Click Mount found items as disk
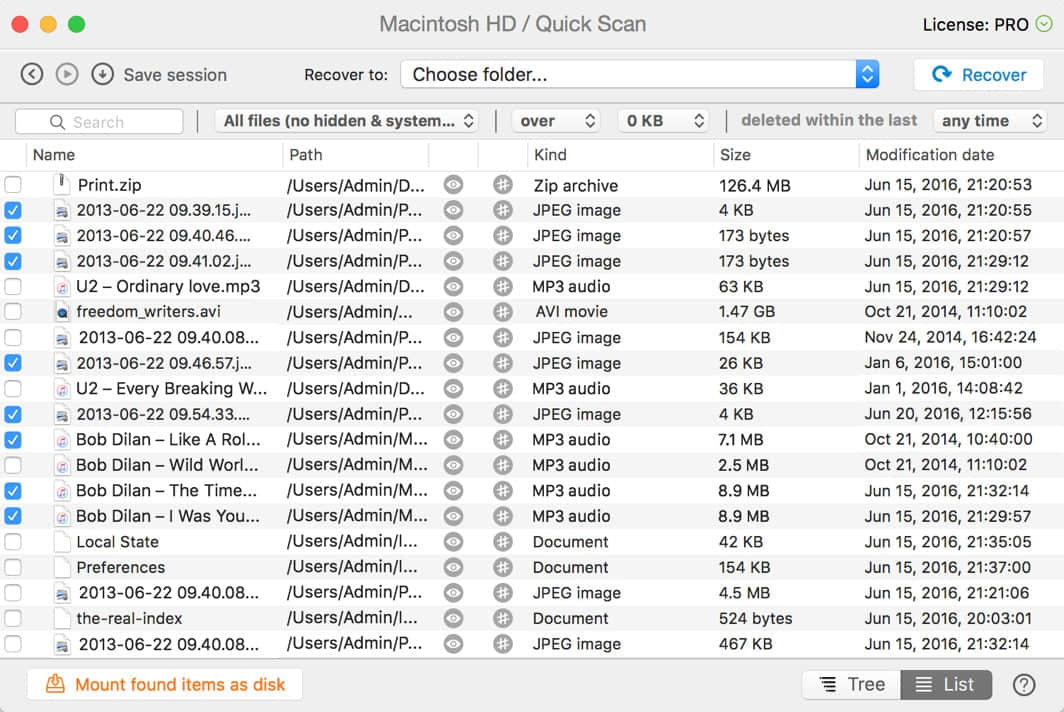1064x712 pixels. [x=165, y=684]
